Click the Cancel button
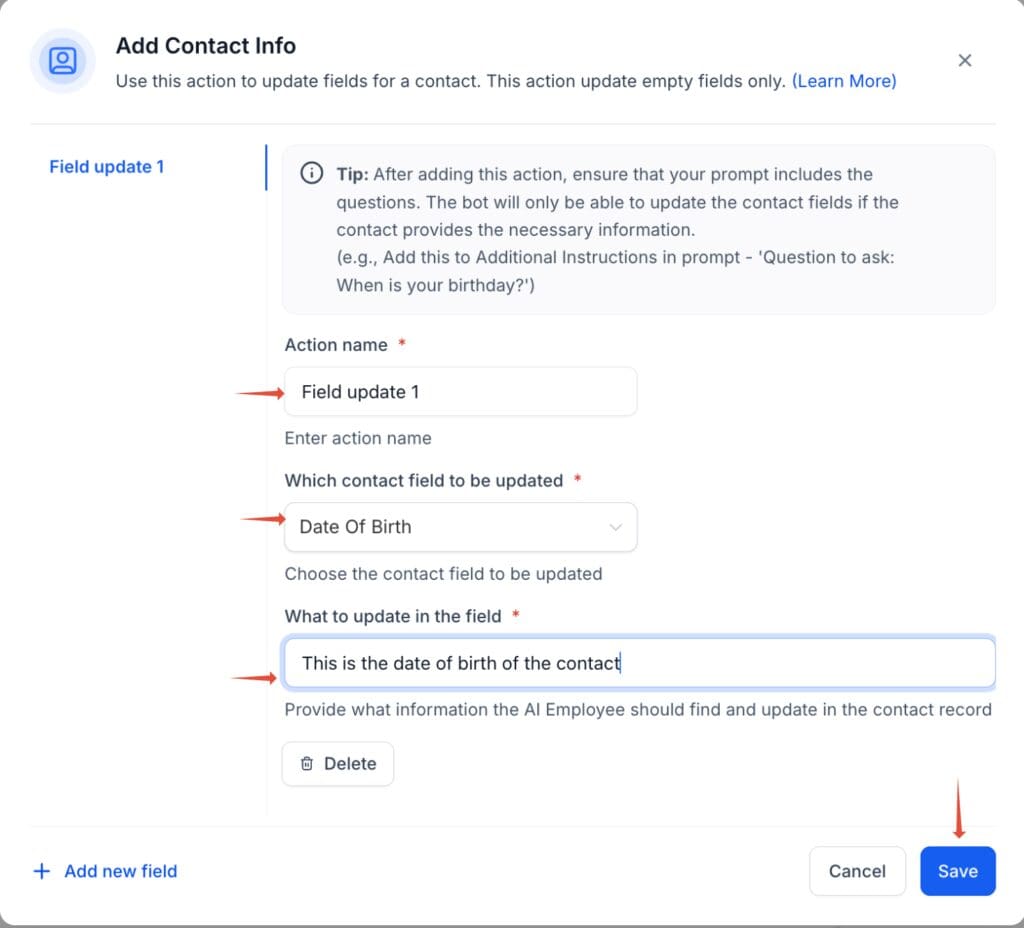Image resolution: width=1024 pixels, height=928 pixels. pyautogui.click(x=857, y=871)
